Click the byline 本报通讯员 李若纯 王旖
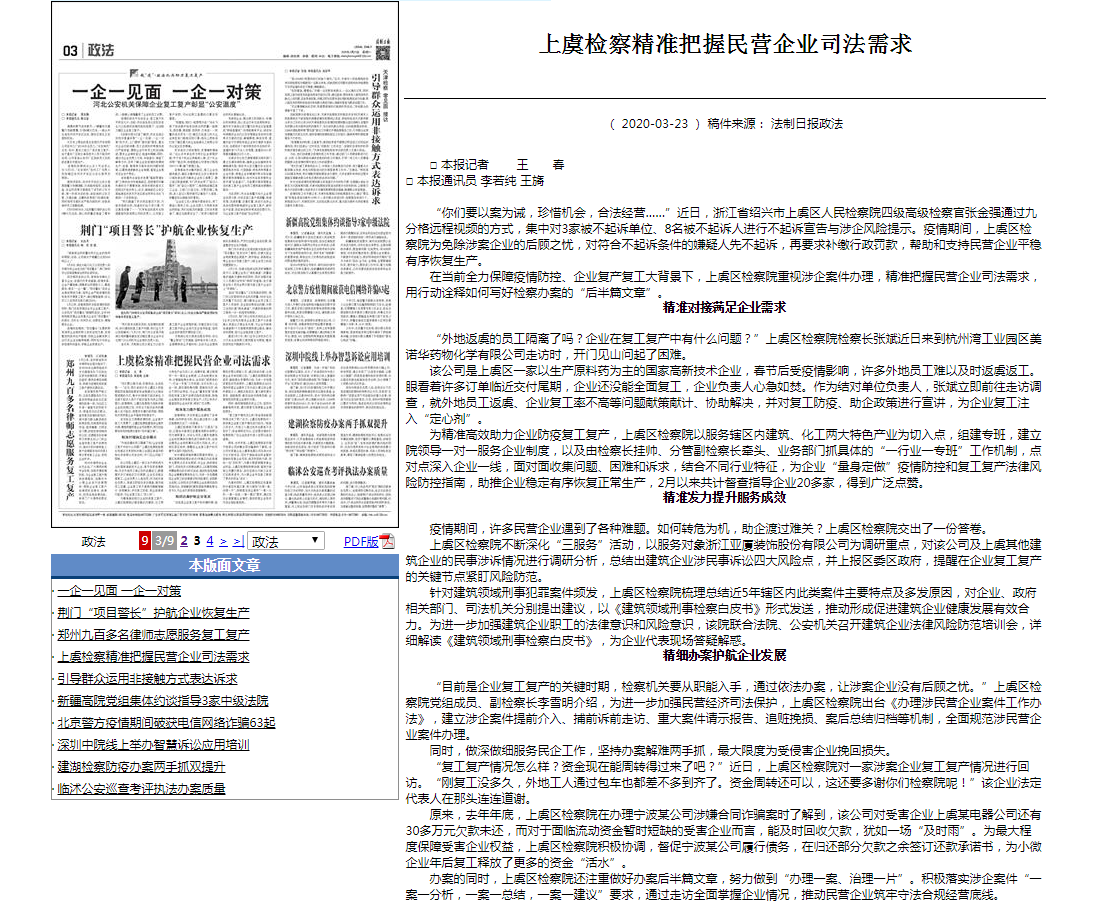 [474, 181]
